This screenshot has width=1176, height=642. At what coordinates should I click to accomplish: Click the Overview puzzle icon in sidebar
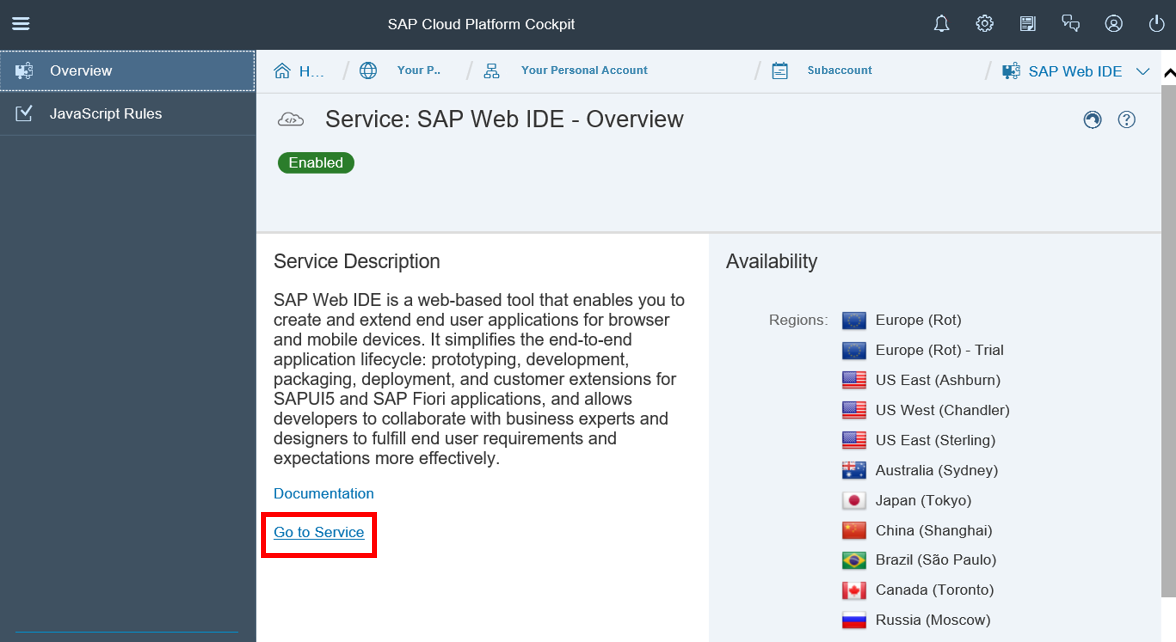tap(24, 70)
